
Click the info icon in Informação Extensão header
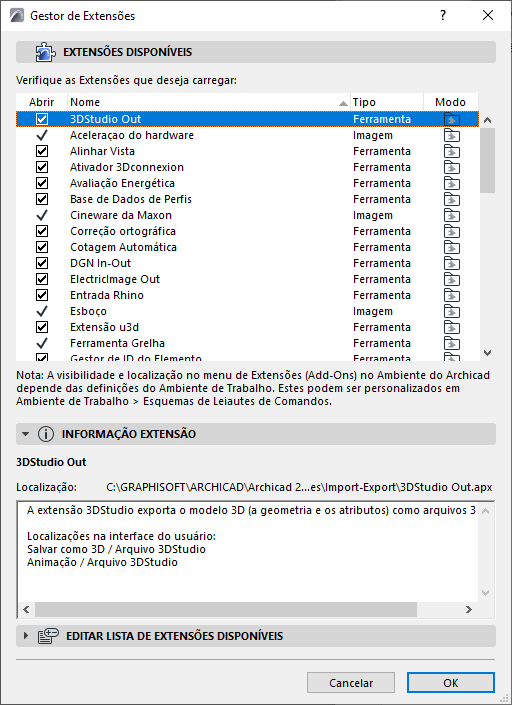tap(46, 434)
